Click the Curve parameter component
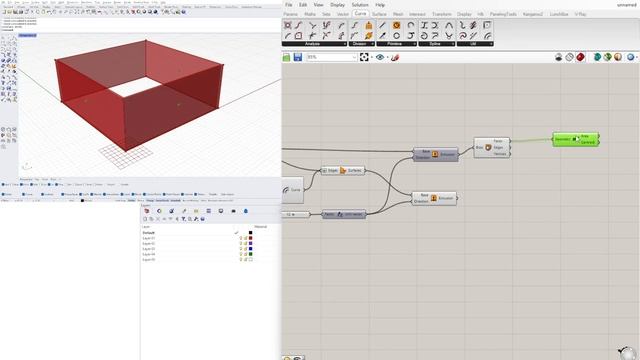 (292, 190)
